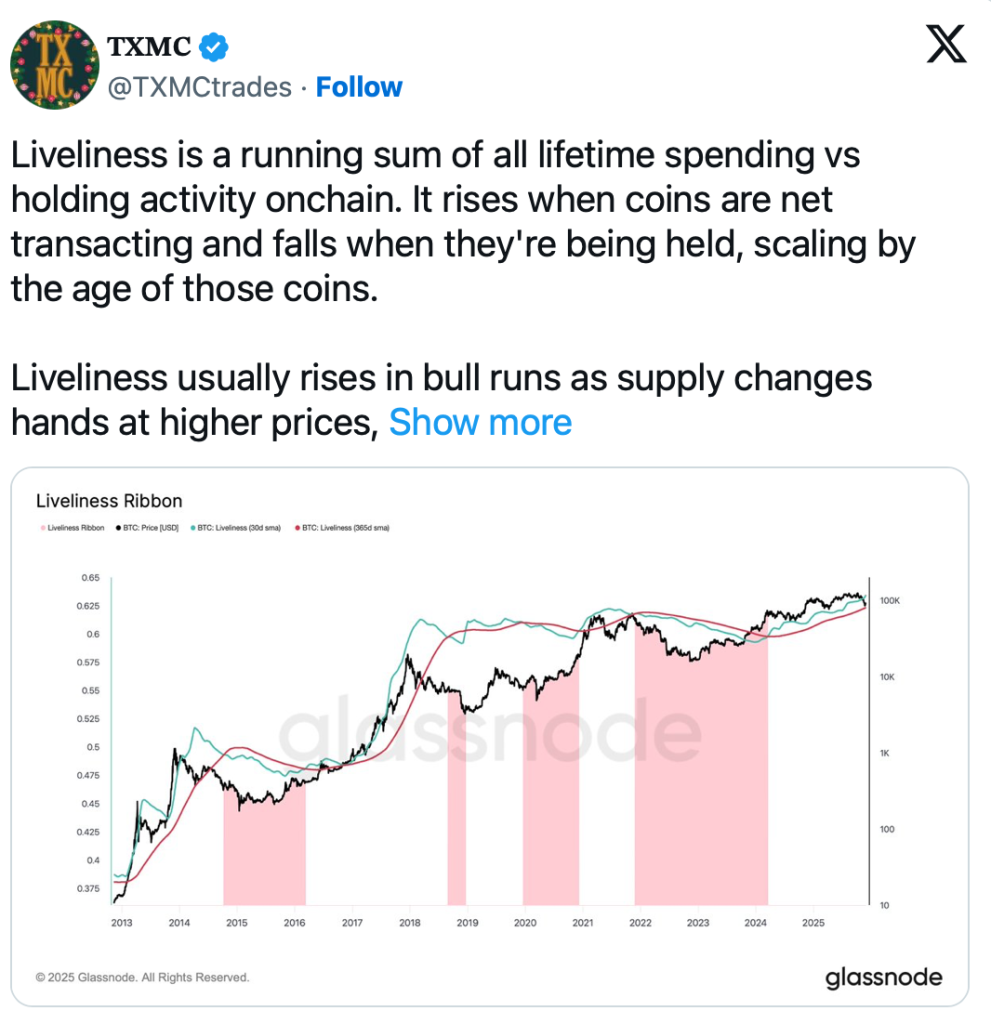Click the pink Liveliness Ribbon legend dot
This screenshot has width=991, height=1024.
pos(41,526)
